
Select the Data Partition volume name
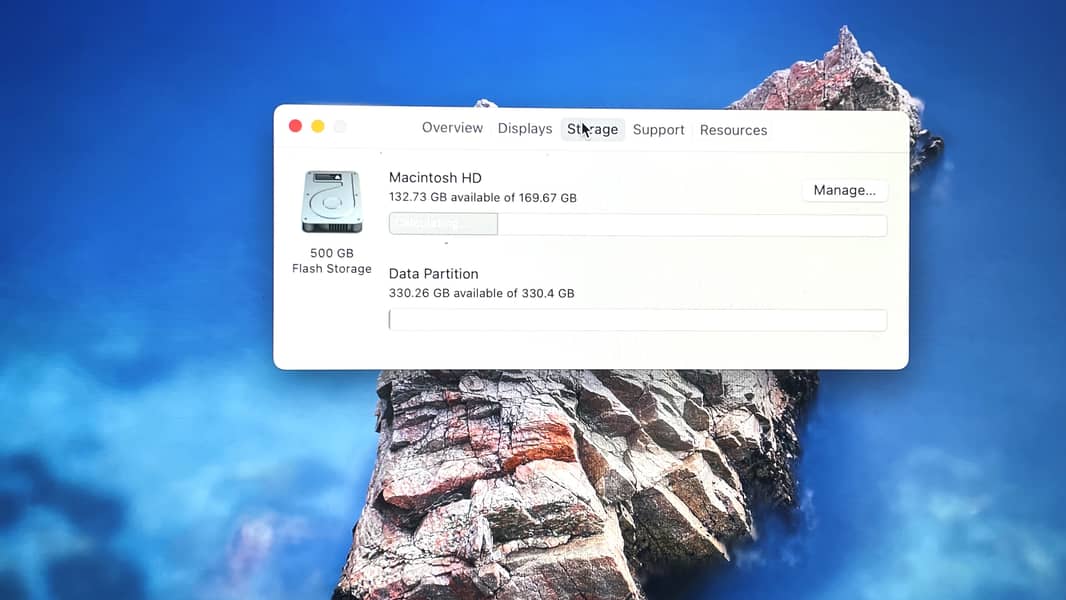[434, 274]
